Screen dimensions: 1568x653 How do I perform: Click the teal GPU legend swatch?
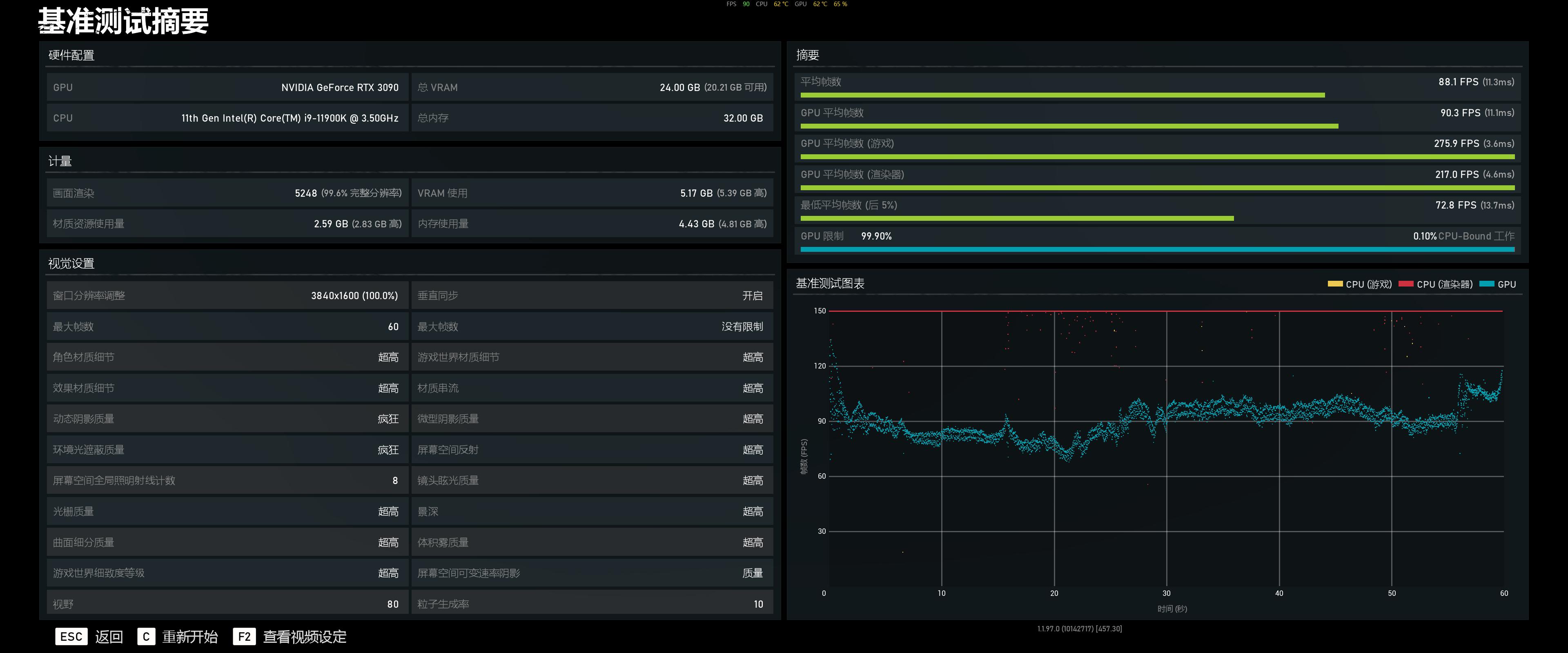1487,284
